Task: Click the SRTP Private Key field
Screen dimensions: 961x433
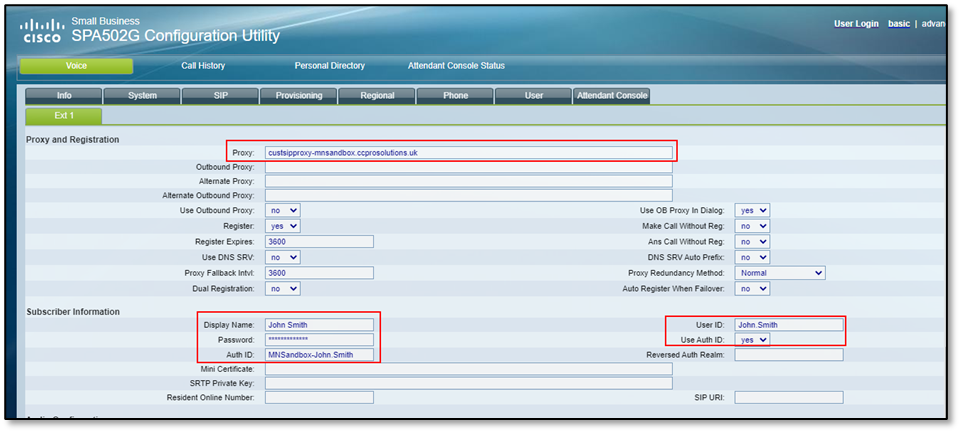Action: click(469, 383)
